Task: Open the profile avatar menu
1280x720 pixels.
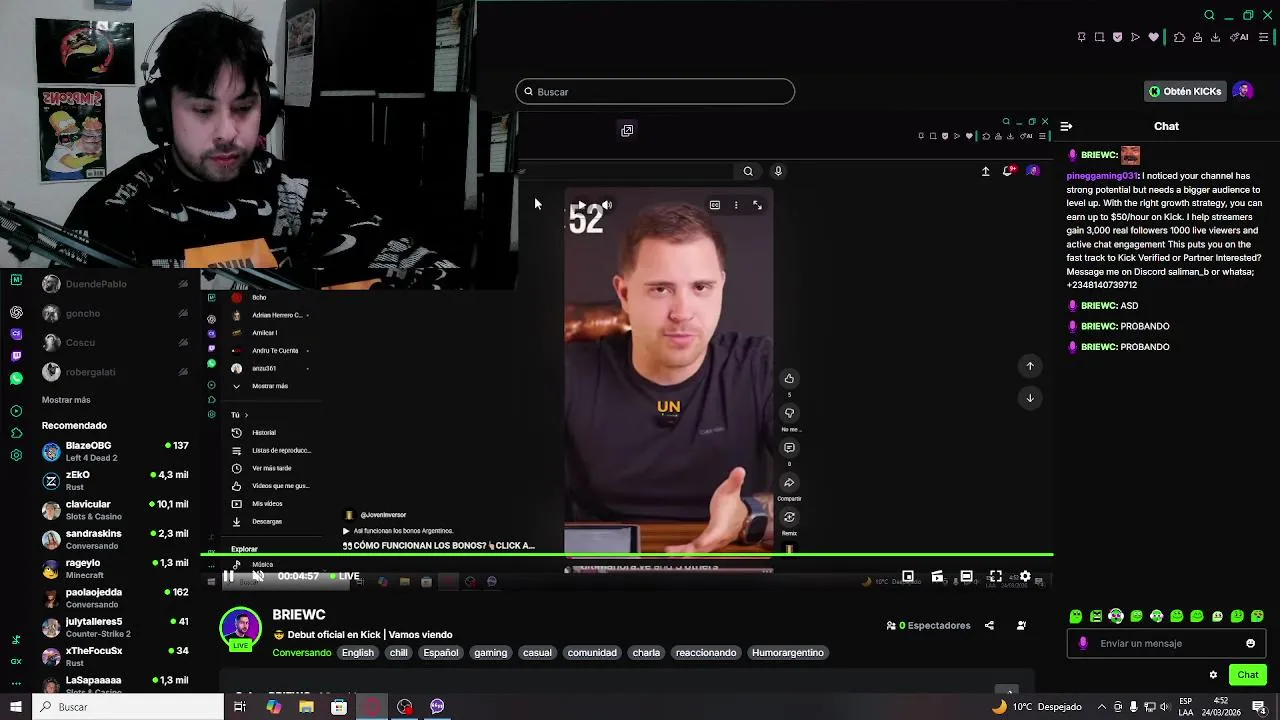Action: click(x=1243, y=91)
